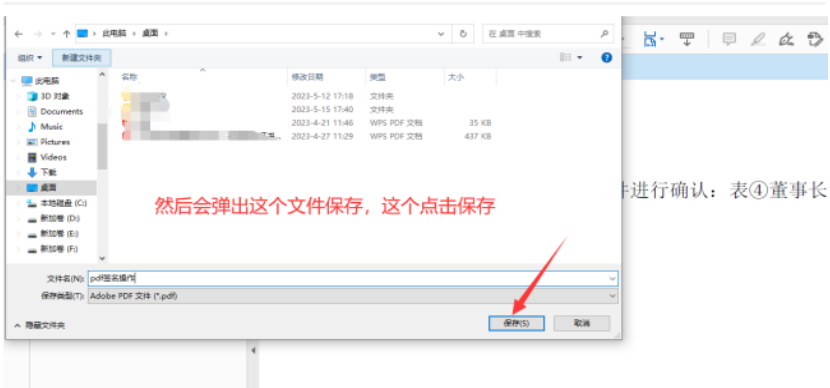Open the 组织 menu
830x388 pixels.
[x=30, y=58]
